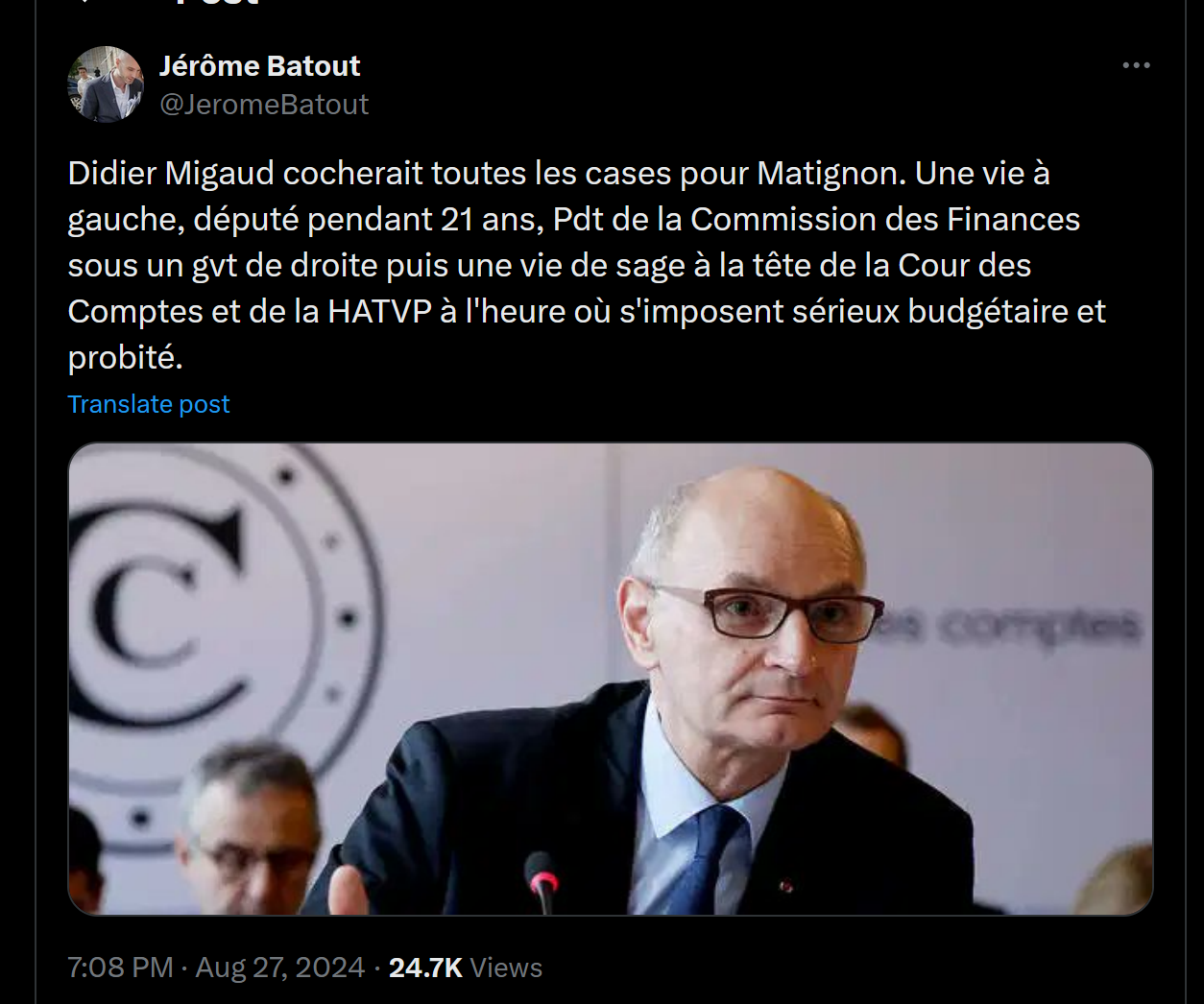Image resolution: width=1204 pixels, height=1004 pixels.
Task: Click the display name Jérôme Batout
Action: (259, 65)
